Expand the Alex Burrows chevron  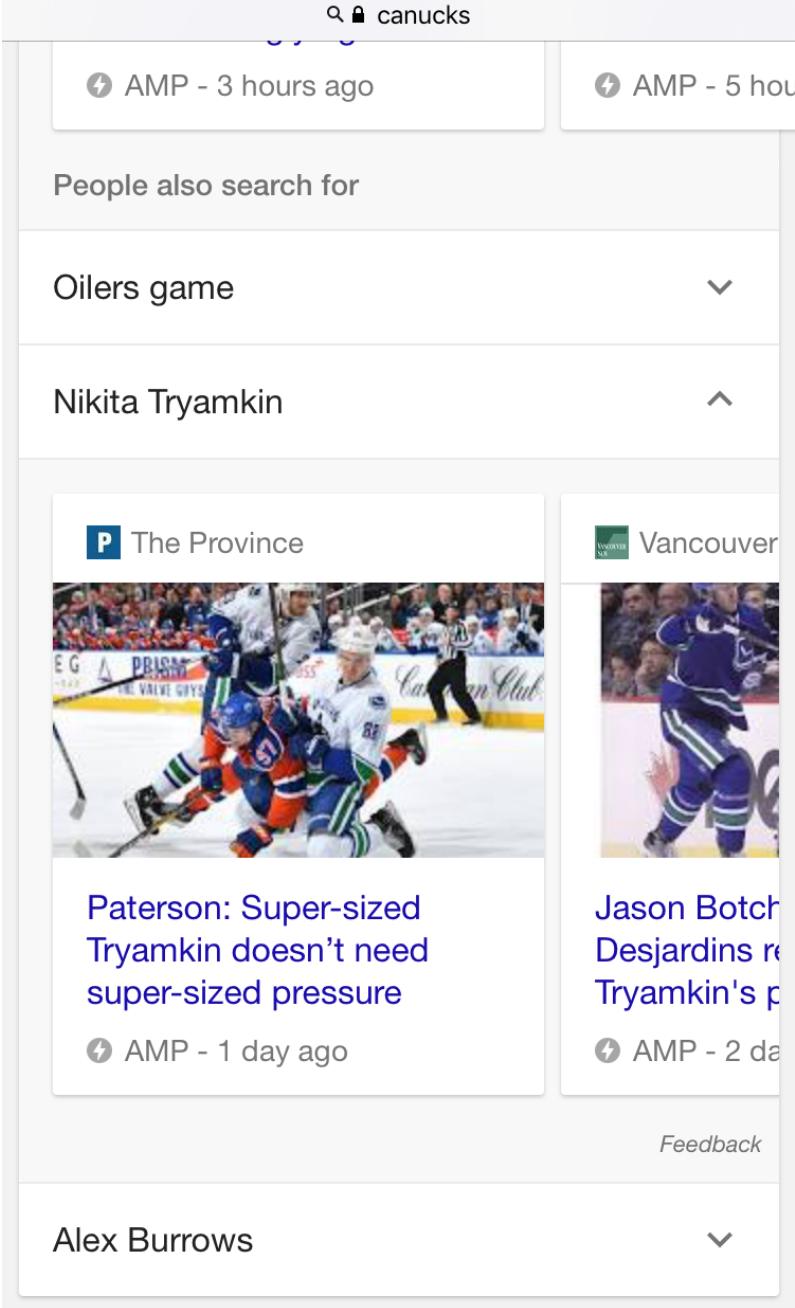[x=719, y=1240]
